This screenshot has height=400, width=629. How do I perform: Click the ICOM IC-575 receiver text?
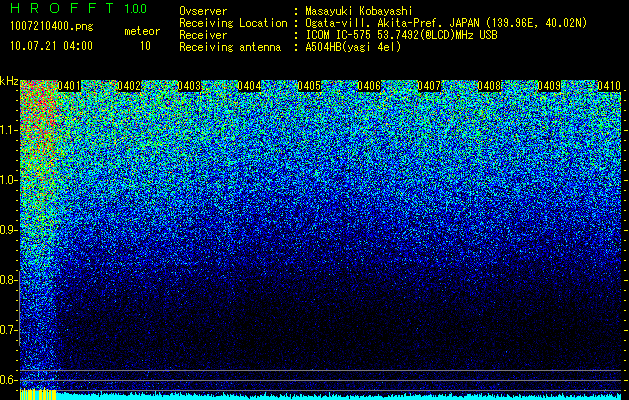[x=401, y=35]
